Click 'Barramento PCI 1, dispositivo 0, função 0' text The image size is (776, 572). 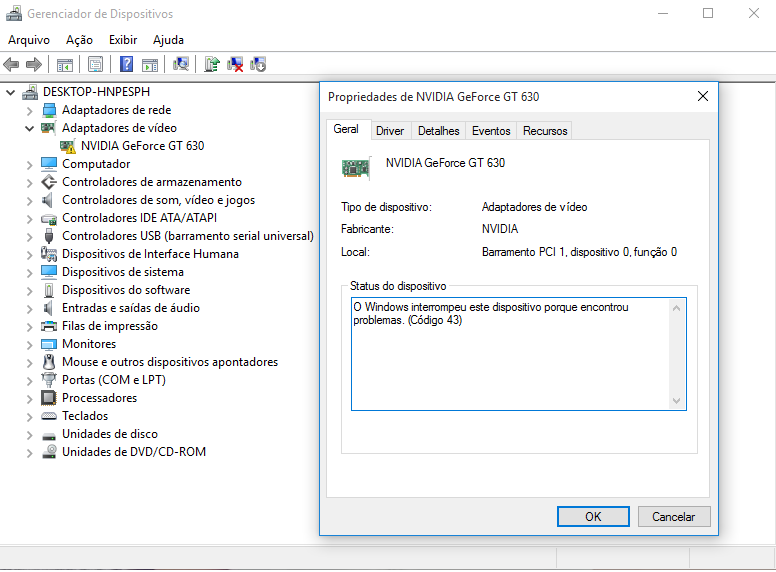tap(579, 252)
